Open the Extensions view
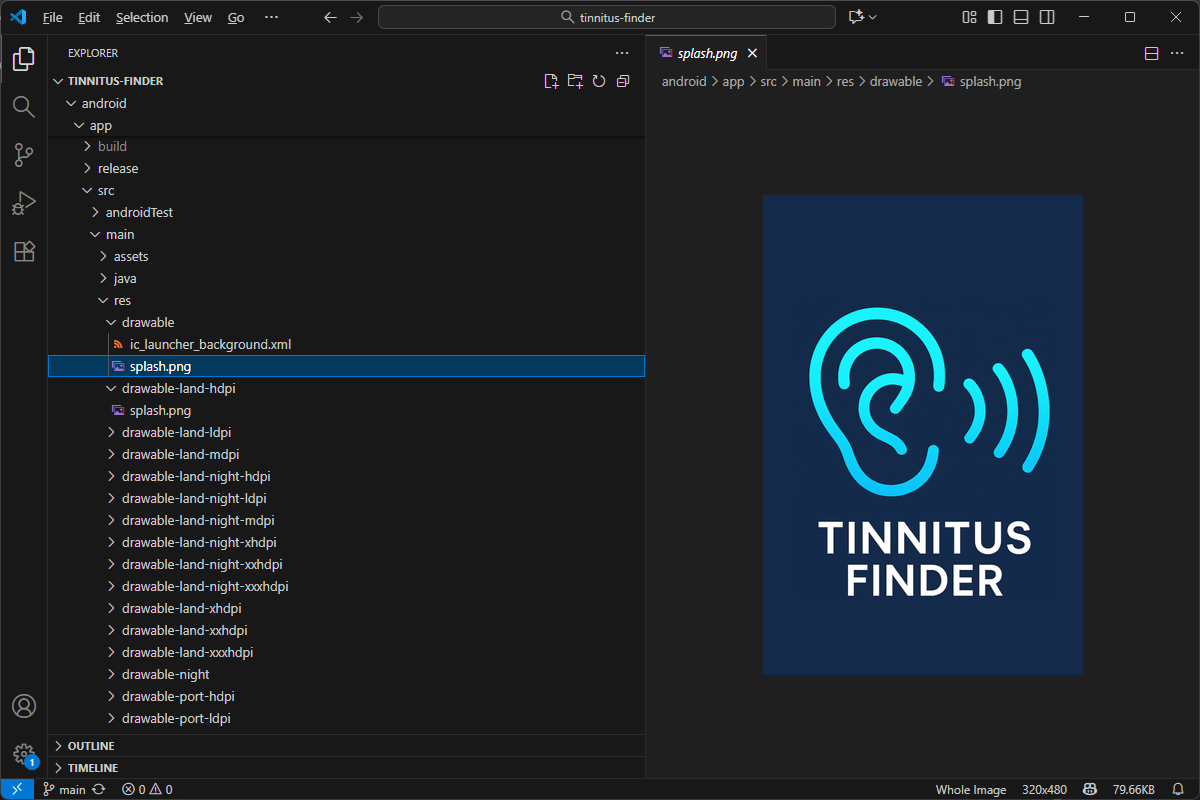 click(24, 251)
